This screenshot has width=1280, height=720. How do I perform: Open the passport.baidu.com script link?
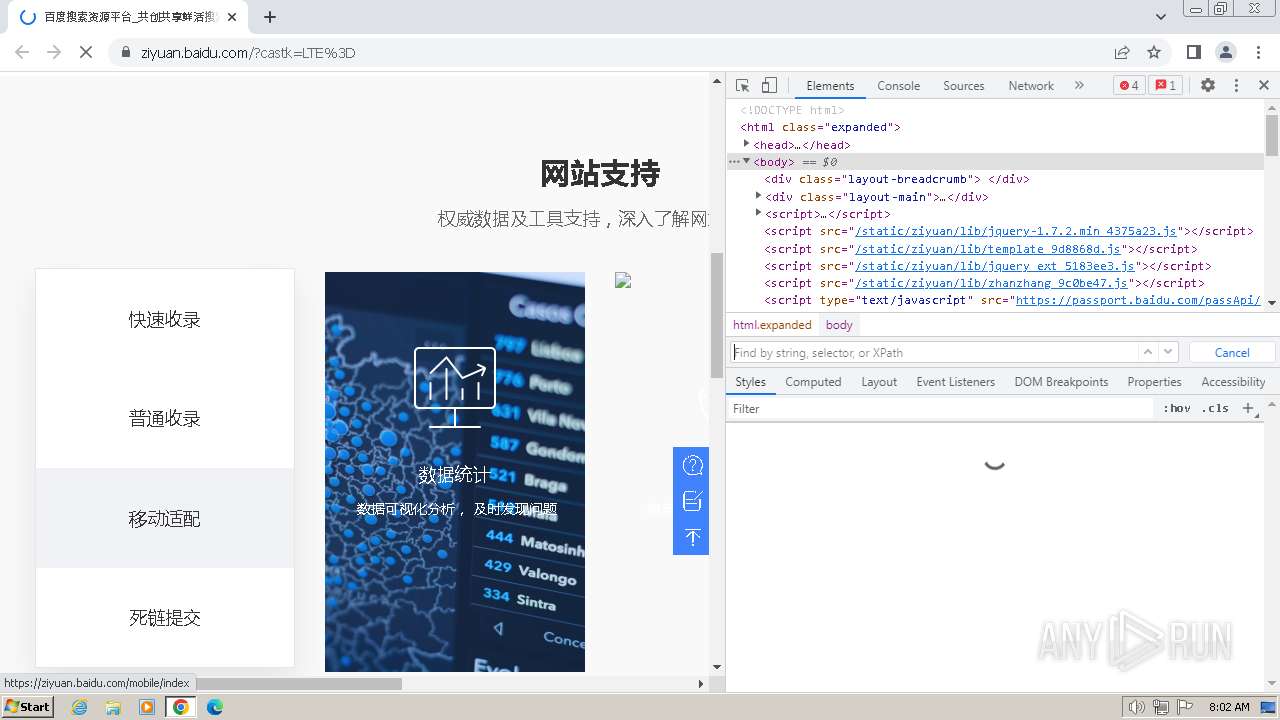[1138, 300]
